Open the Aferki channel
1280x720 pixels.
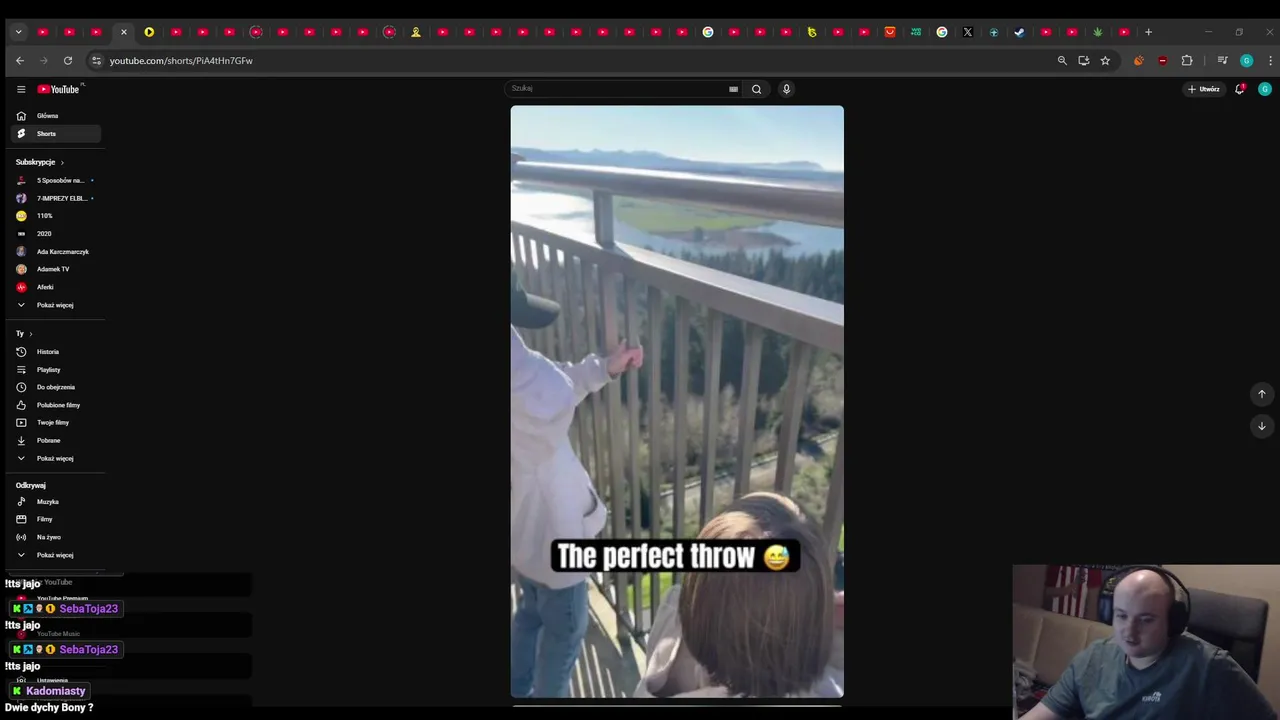click(56, 287)
